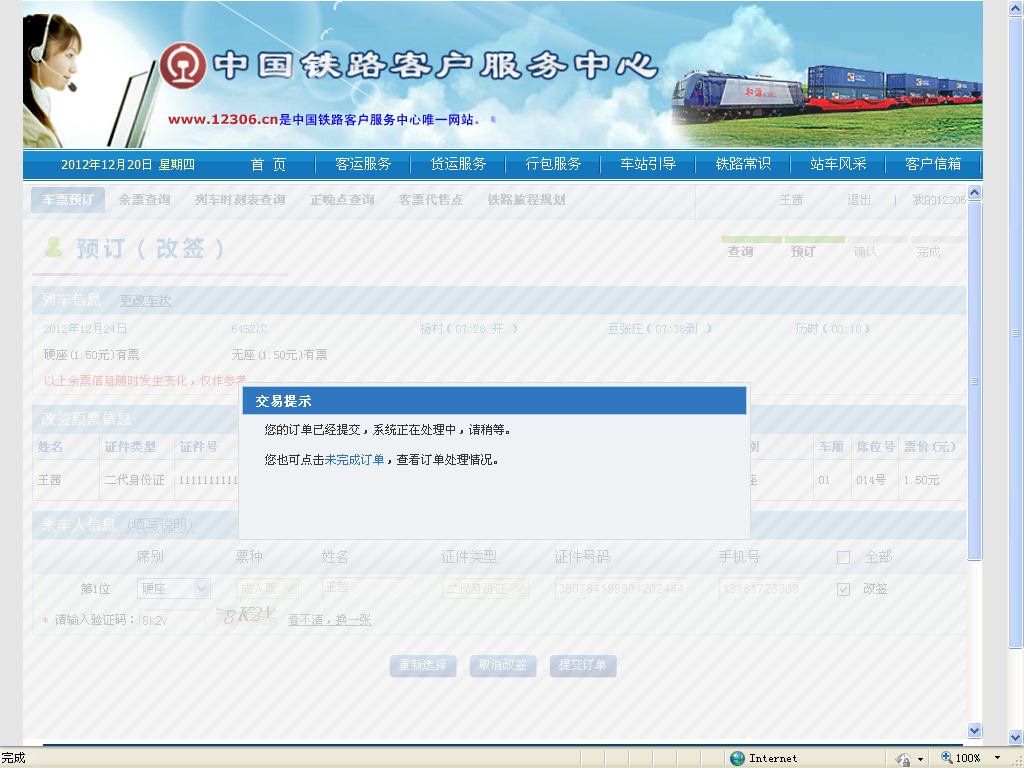Click the captcha image

click(247, 615)
